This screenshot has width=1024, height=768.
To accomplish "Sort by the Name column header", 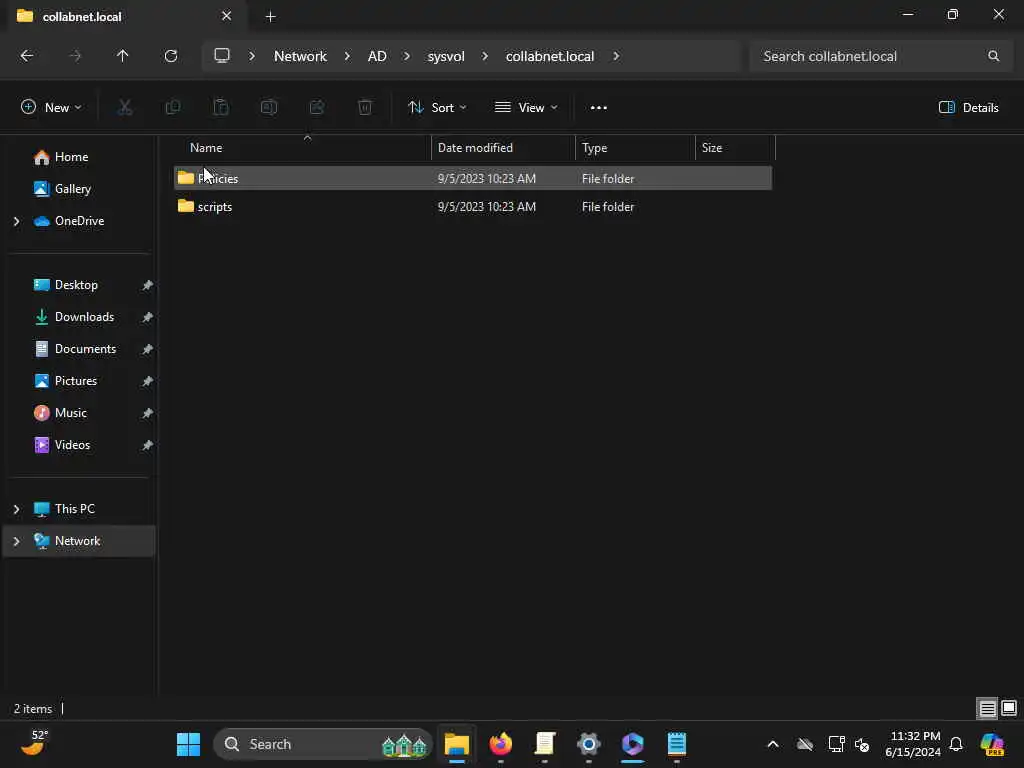I will click(304, 148).
